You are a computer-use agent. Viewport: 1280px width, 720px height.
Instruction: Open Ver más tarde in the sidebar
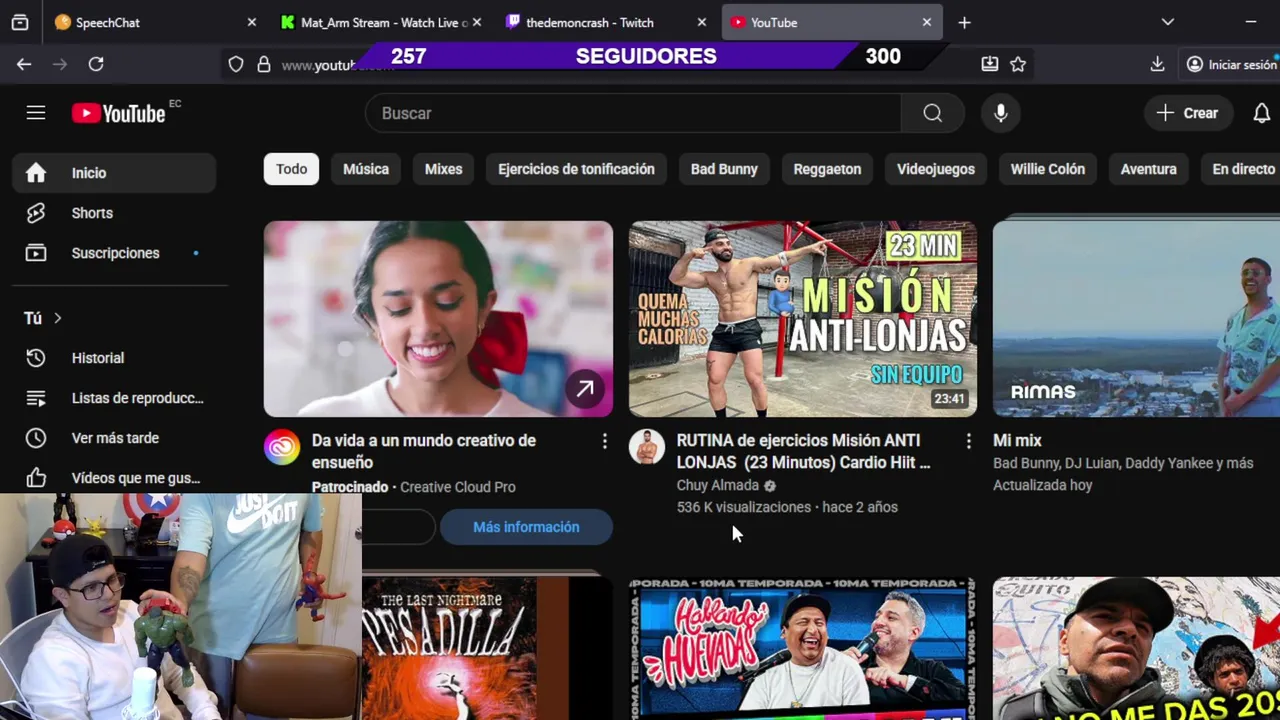[x=114, y=438]
